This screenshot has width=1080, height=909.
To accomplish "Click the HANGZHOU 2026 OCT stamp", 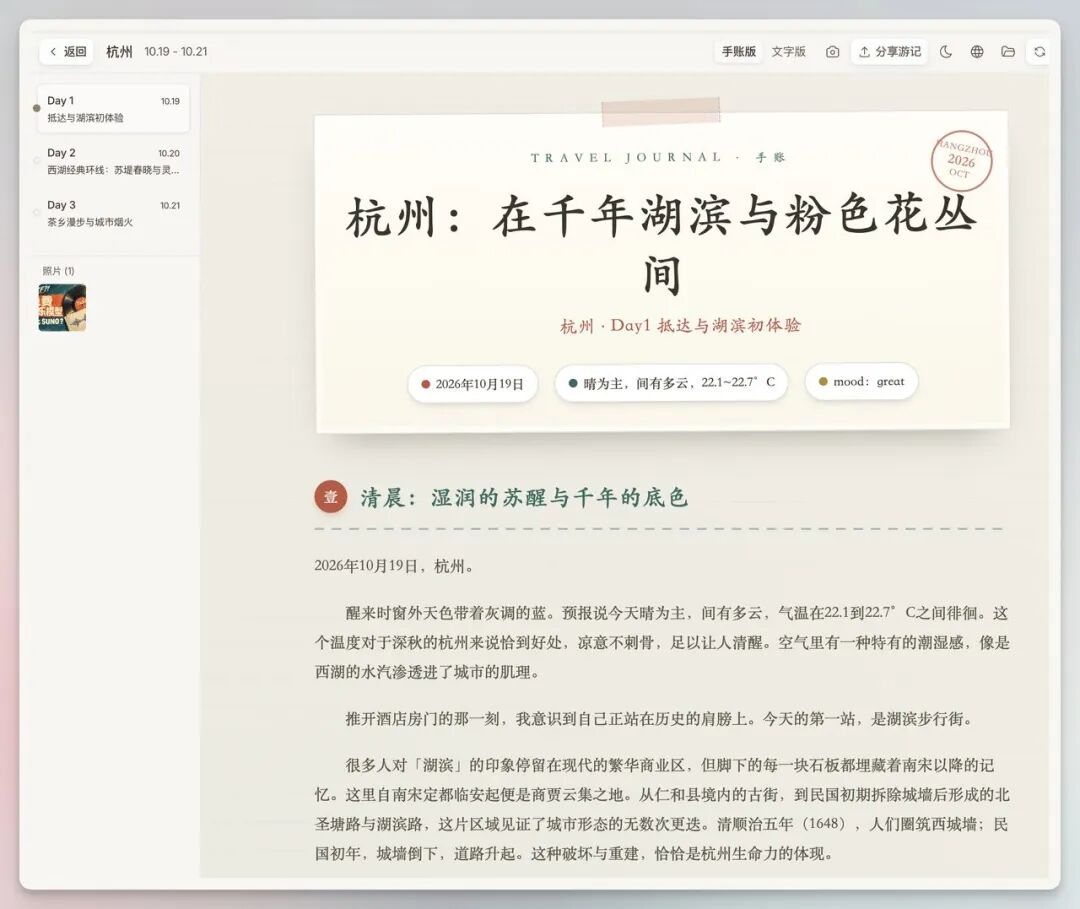I will [x=962, y=160].
